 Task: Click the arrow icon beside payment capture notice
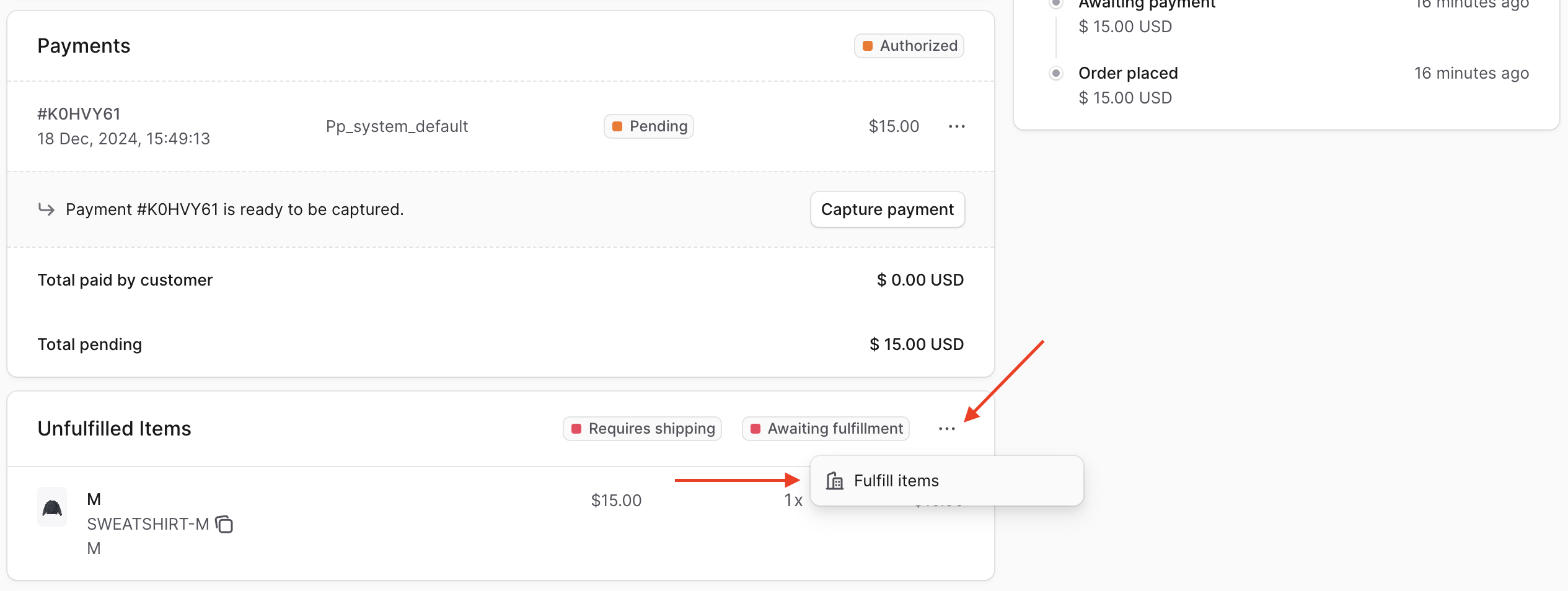pyautogui.click(x=46, y=209)
